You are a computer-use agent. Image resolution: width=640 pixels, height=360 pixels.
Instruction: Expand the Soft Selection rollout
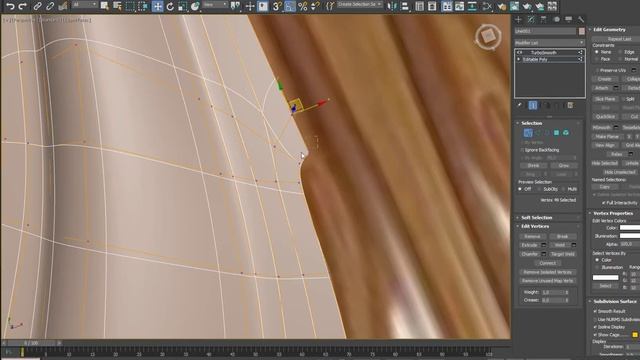pyautogui.click(x=536, y=218)
